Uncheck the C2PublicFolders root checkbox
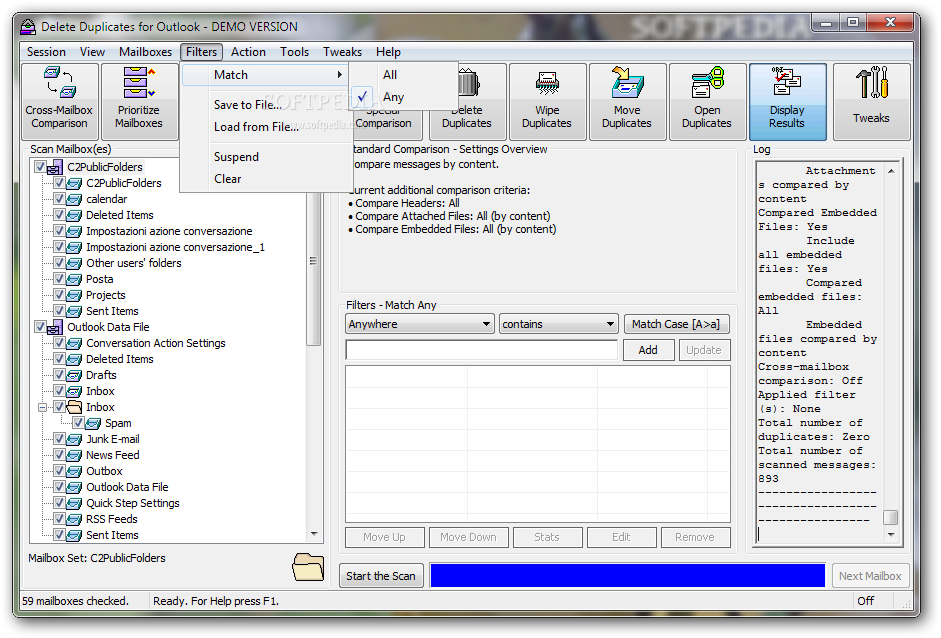941x638 pixels. pos(40,167)
